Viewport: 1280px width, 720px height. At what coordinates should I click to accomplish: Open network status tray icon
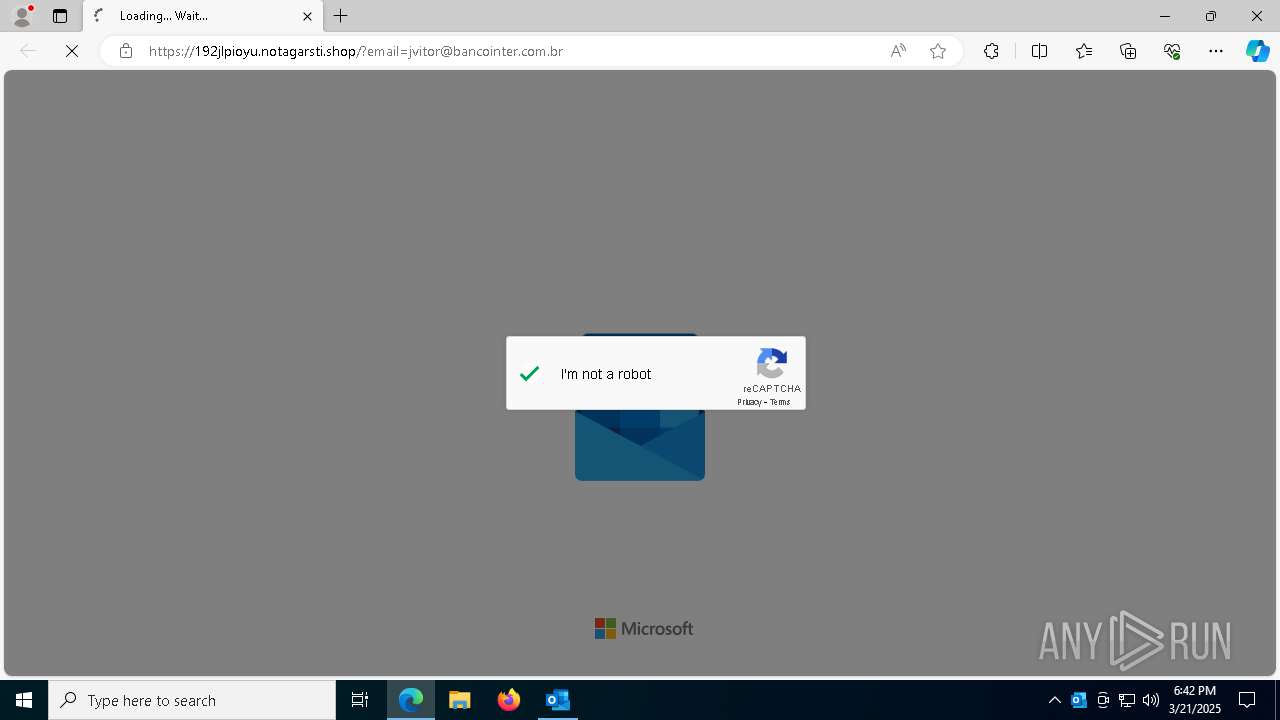(x=1127, y=700)
